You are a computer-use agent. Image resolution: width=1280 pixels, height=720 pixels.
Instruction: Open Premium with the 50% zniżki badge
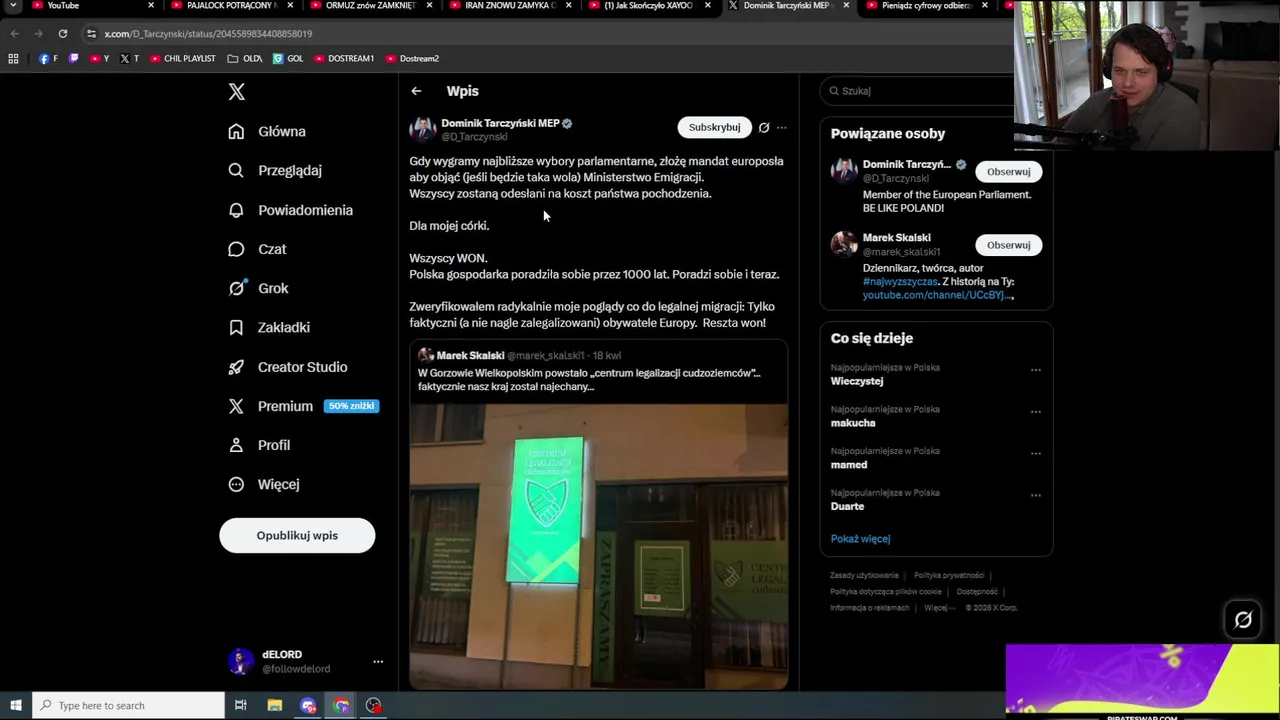(302, 406)
